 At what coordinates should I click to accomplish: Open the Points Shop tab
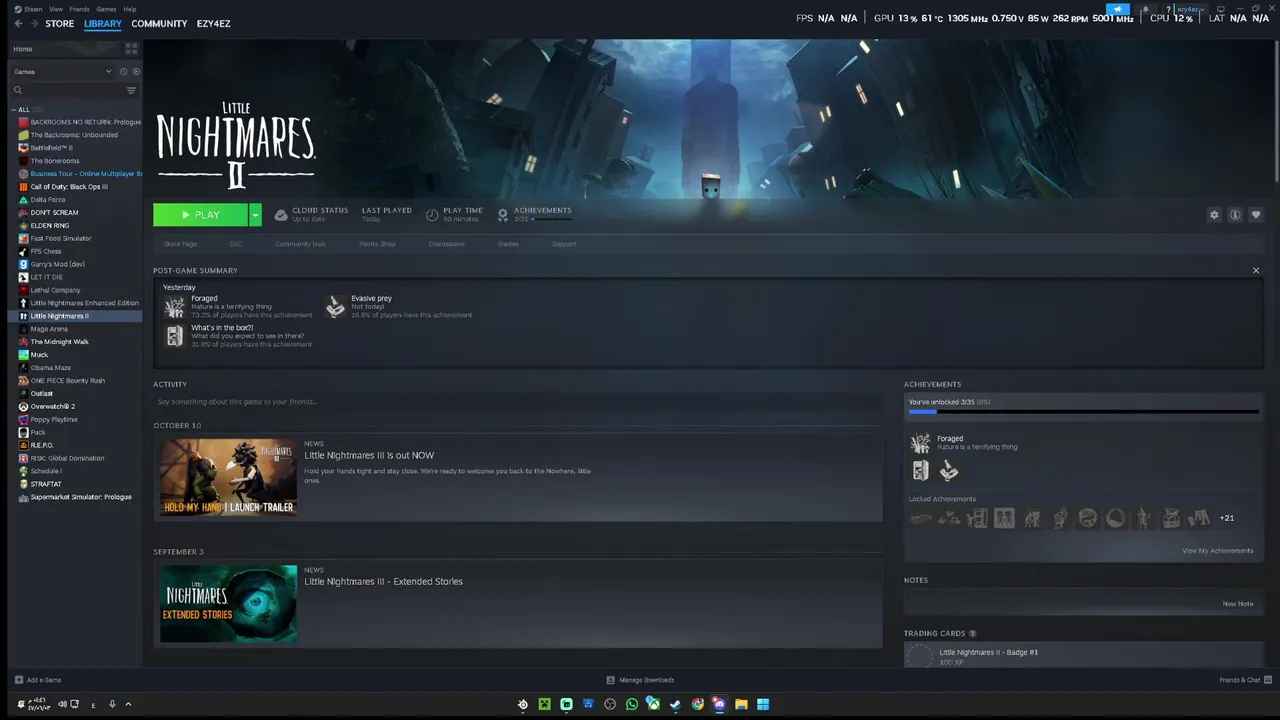[x=377, y=244]
